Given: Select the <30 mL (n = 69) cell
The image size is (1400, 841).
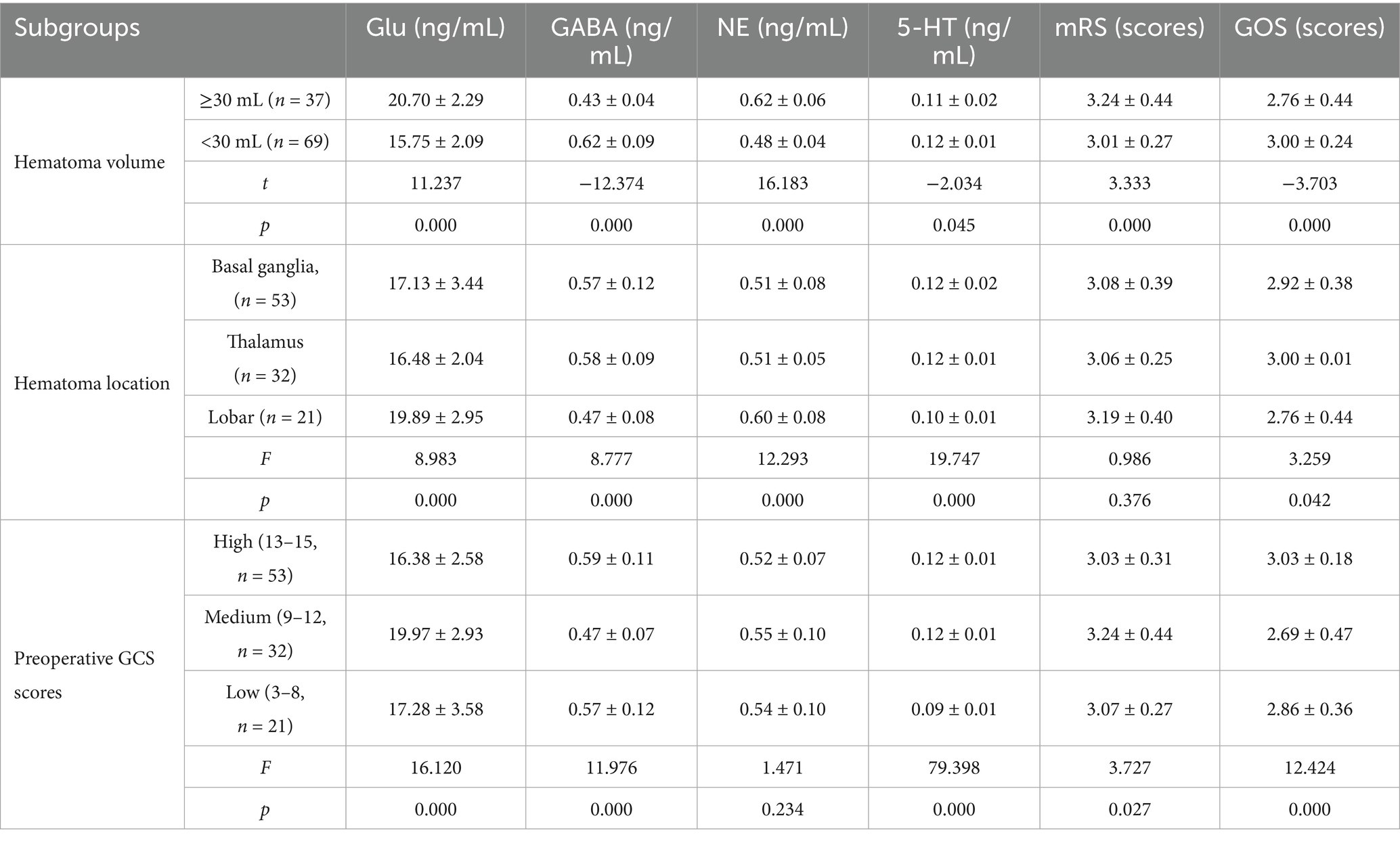Looking at the screenshot, I should (265, 141).
